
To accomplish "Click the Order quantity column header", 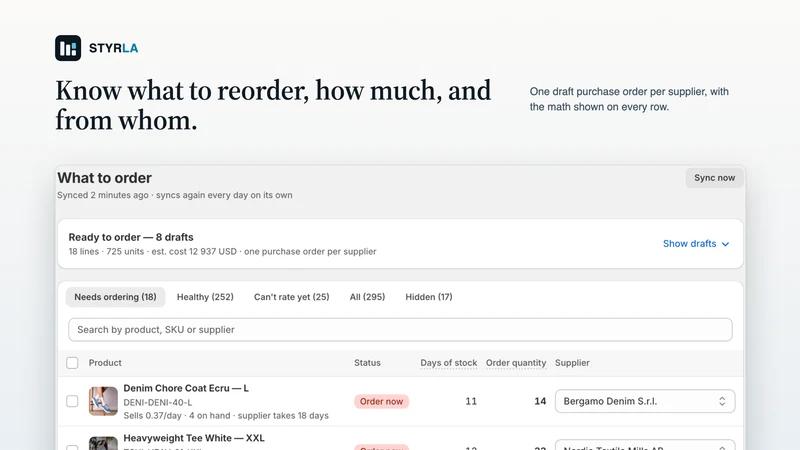I will pos(516,363).
